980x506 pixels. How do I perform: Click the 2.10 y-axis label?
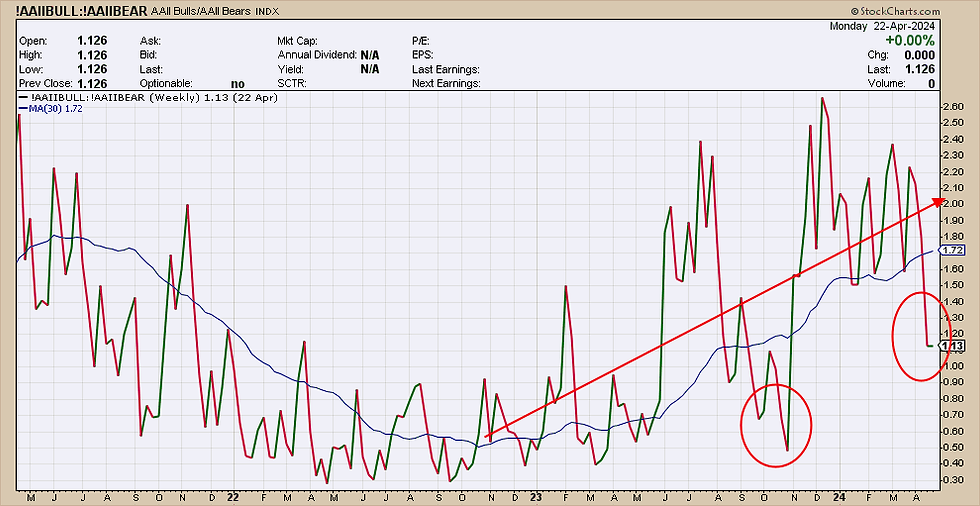pyautogui.click(x=953, y=187)
